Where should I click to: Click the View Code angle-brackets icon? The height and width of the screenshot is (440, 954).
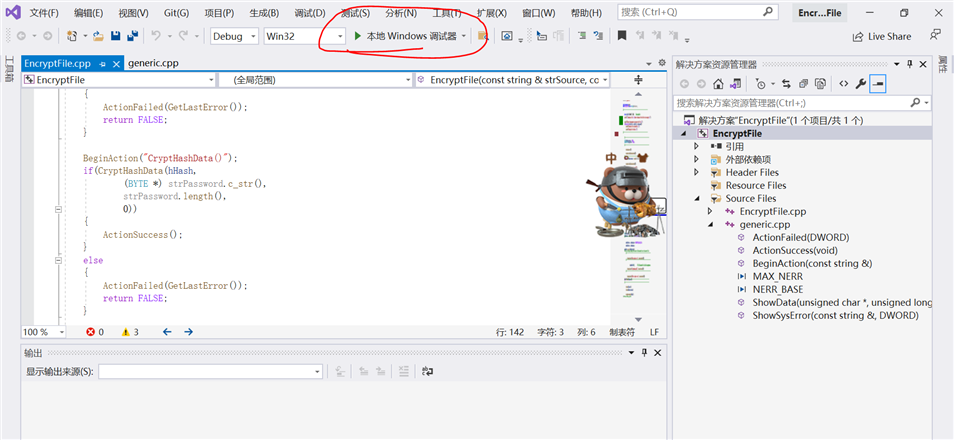tap(843, 84)
